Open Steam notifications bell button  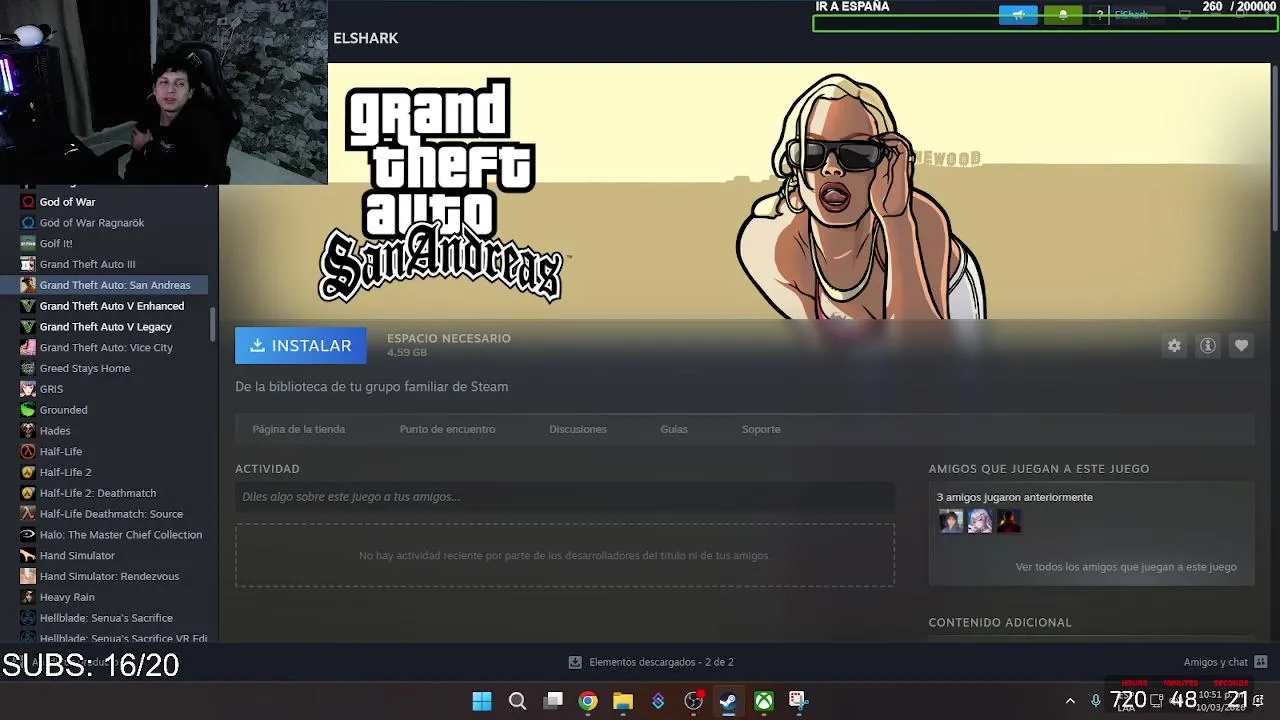point(1063,15)
